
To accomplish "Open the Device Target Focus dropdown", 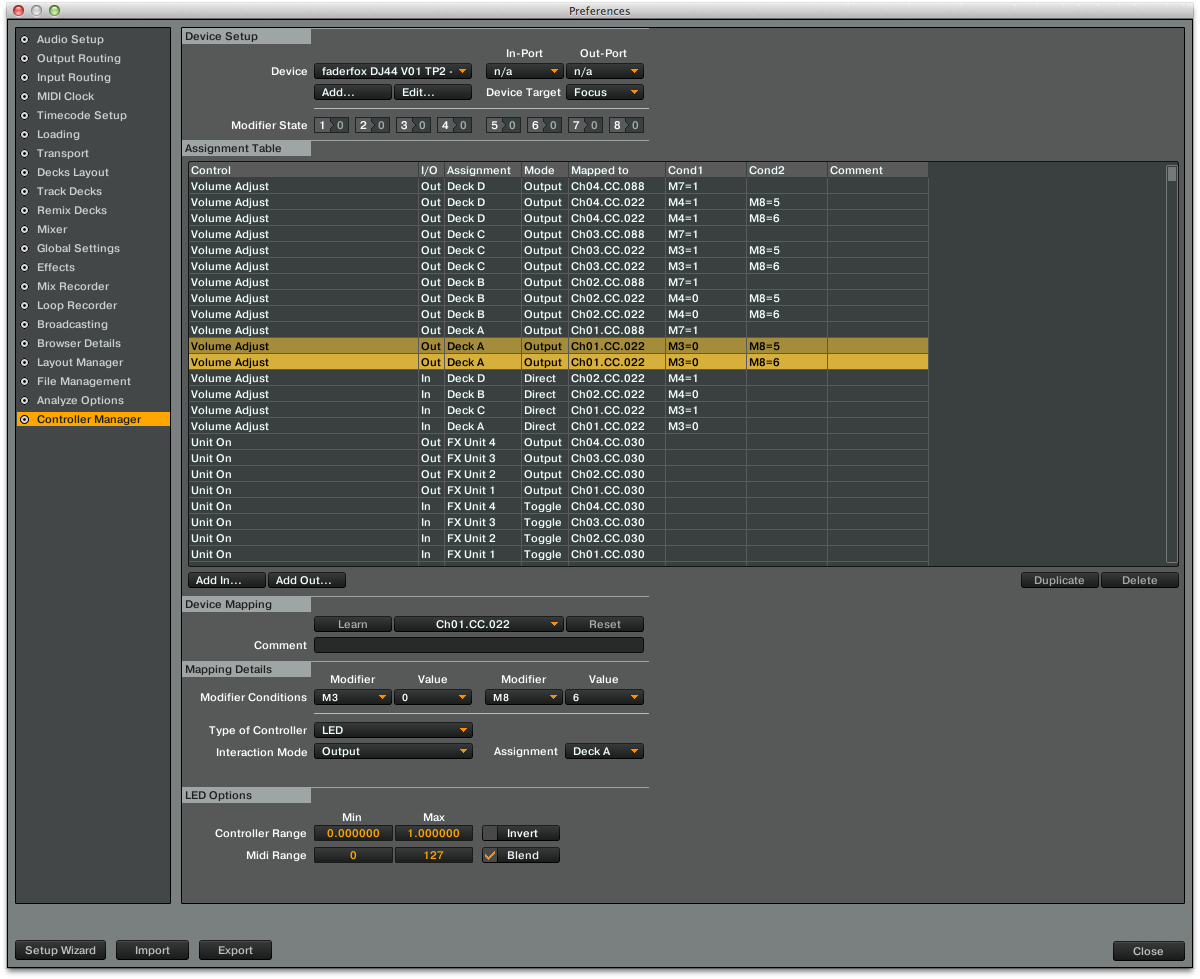I will (604, 92).
